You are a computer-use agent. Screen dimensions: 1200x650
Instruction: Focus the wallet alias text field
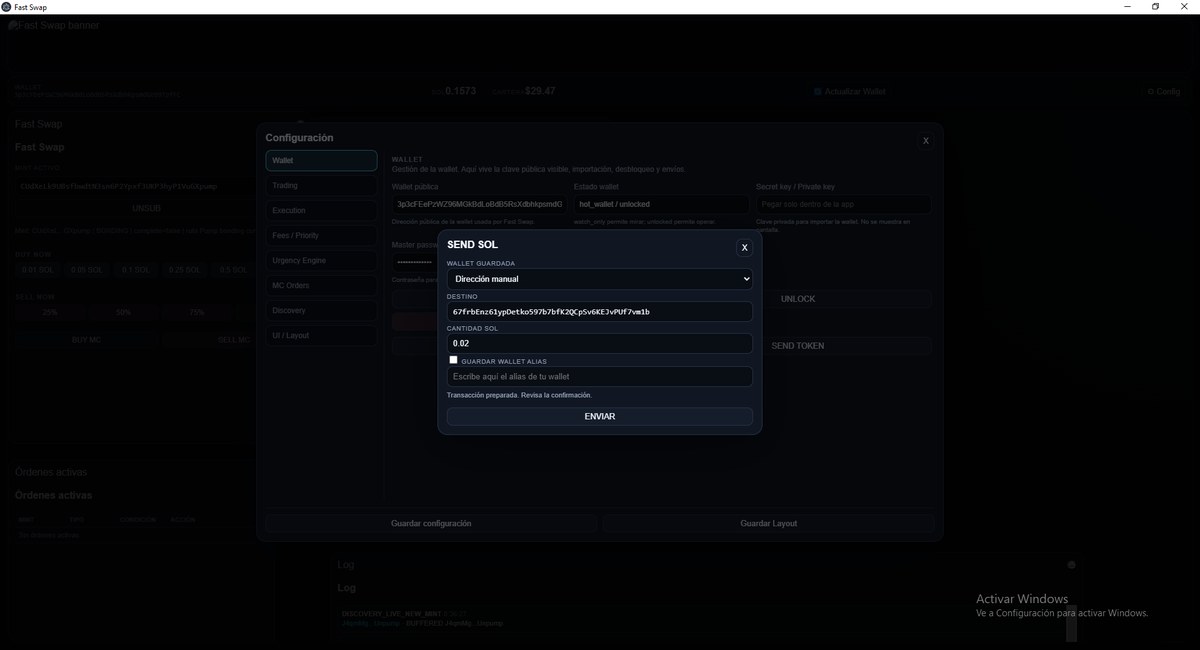pyautogui.click(x=599, y=377)
